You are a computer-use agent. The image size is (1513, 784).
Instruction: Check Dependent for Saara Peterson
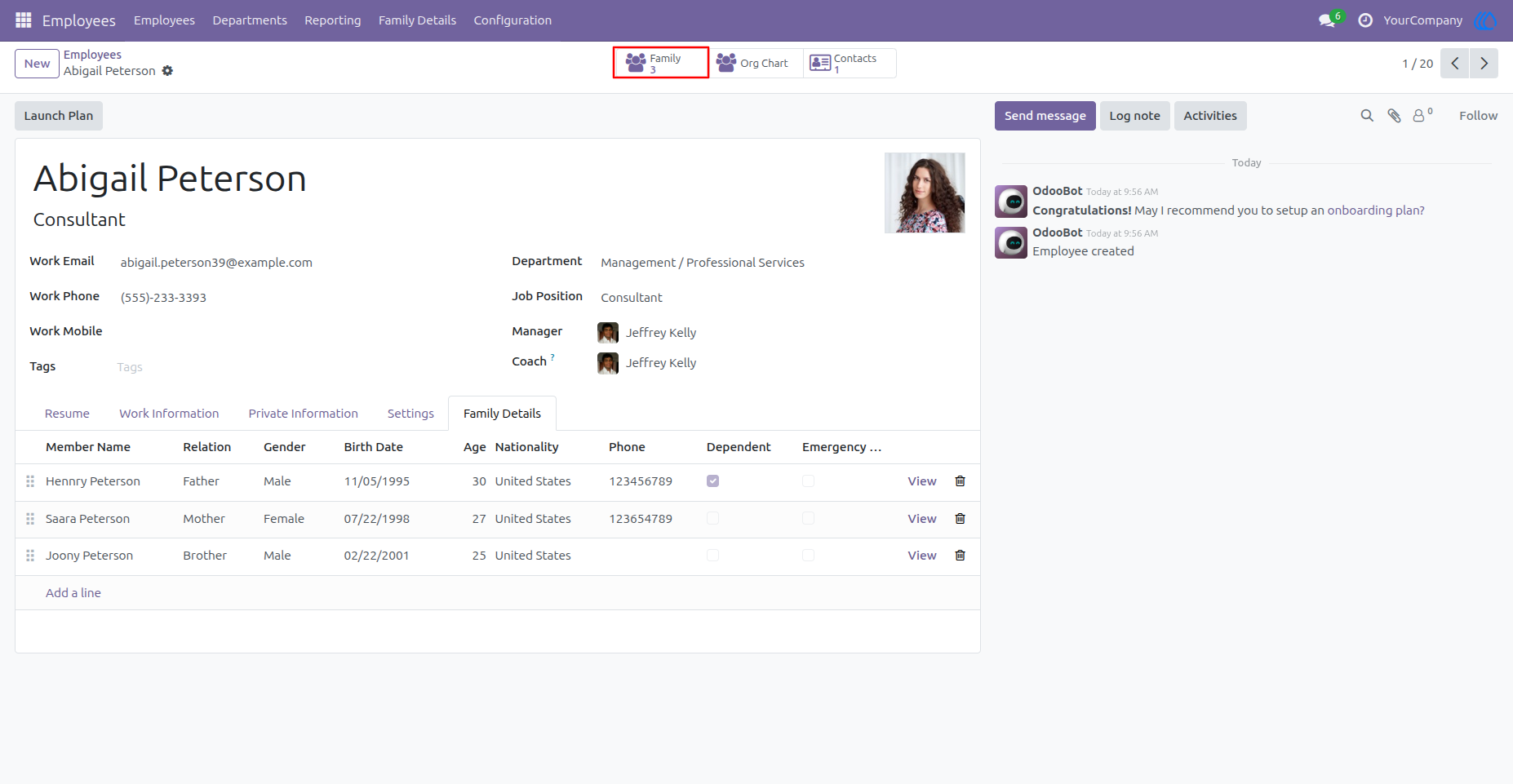click(x=713, y=518)
